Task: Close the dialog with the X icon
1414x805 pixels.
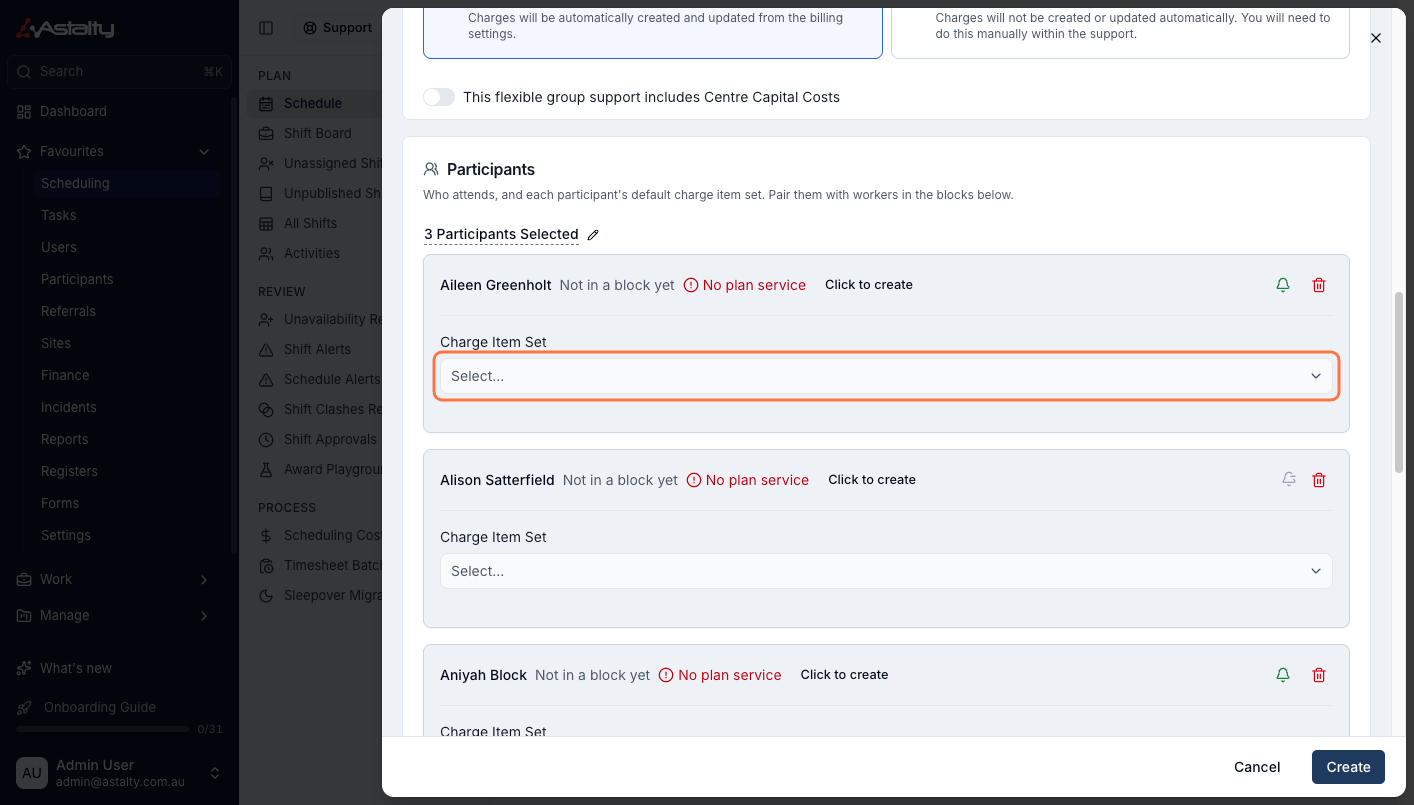Action: pos(1375,38)
